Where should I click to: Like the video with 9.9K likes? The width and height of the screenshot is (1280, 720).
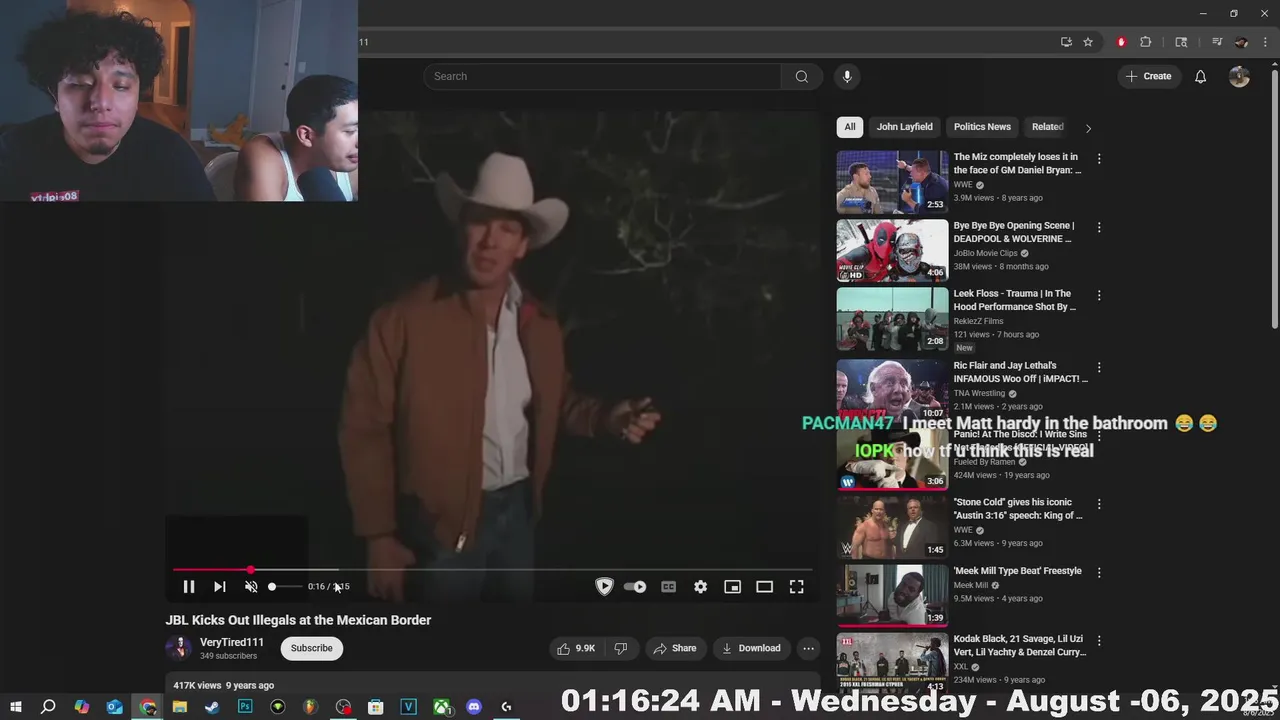point(576,648)
